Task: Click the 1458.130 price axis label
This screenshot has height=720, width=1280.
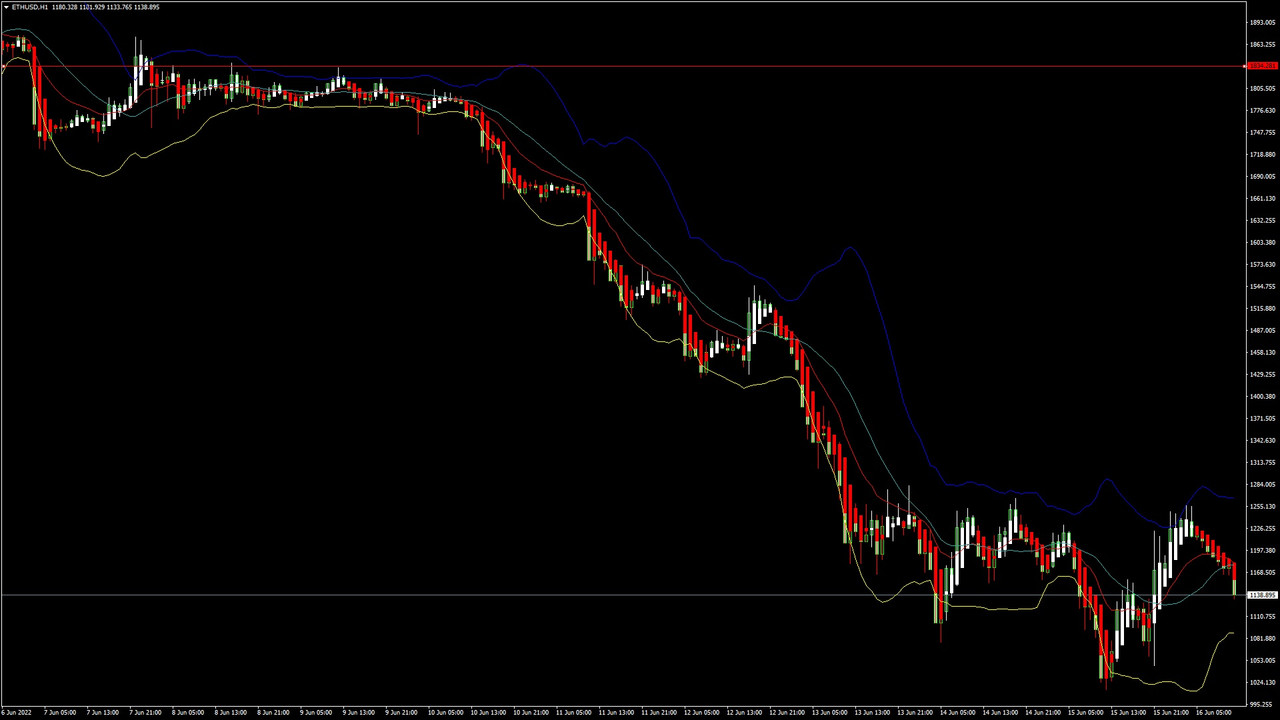Action: point(1262,352)
